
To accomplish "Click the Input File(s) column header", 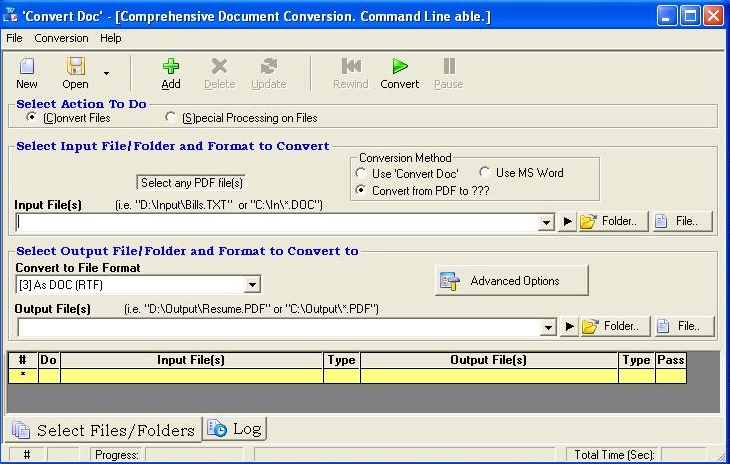I will tap(191, 360).
